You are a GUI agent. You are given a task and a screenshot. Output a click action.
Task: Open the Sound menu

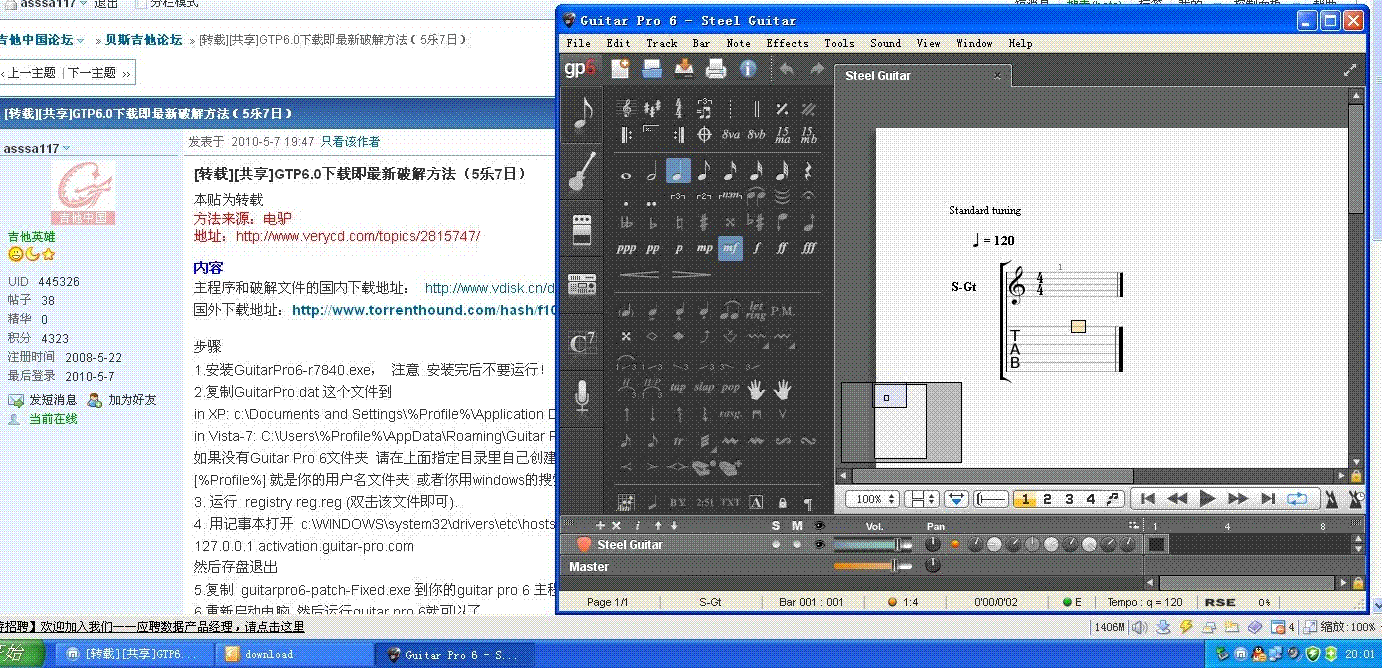886,43
